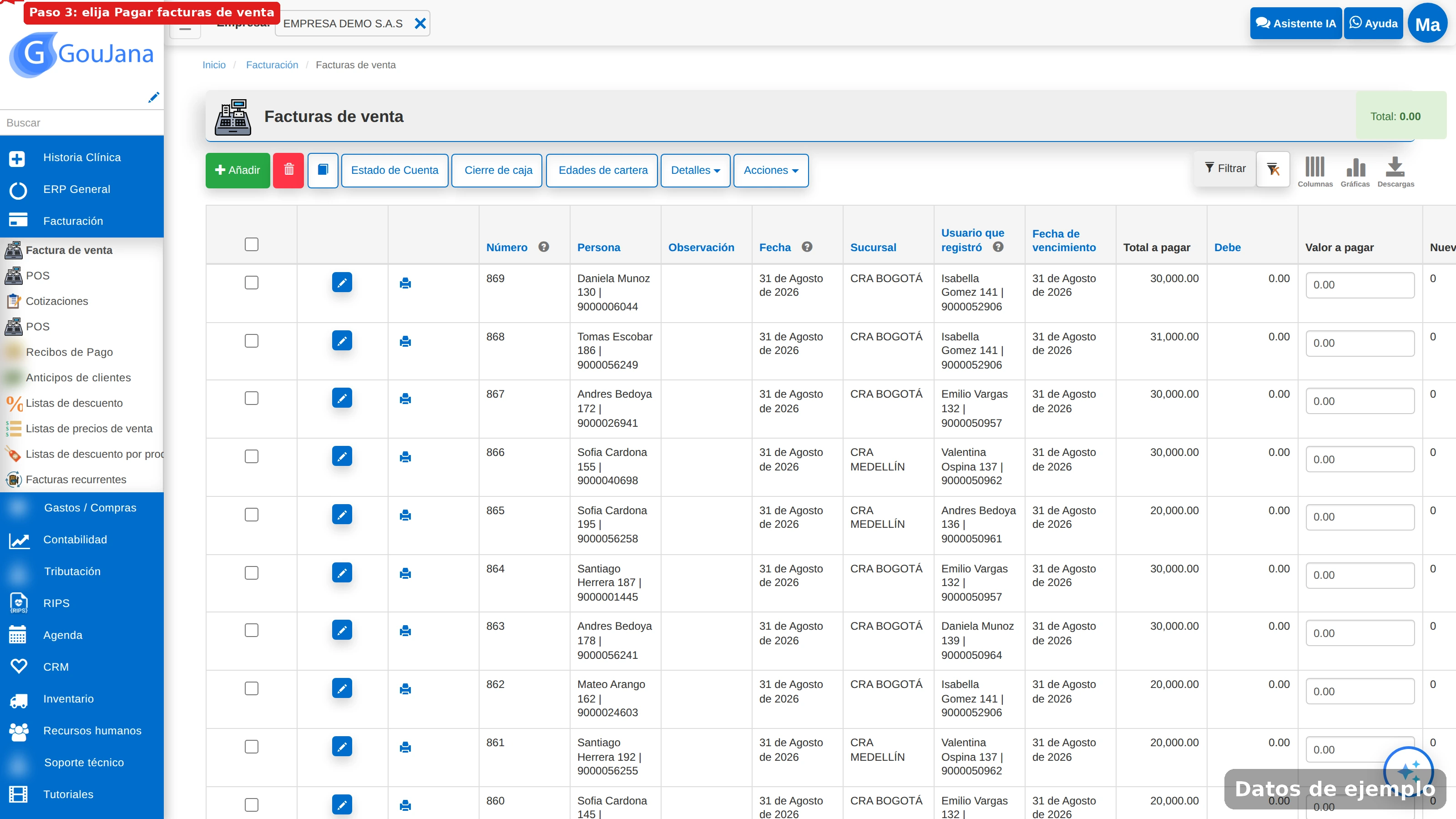Click the blue book icon button
Screen dimensions: 1456x819
pyautogui.click(x=323, y=170)
